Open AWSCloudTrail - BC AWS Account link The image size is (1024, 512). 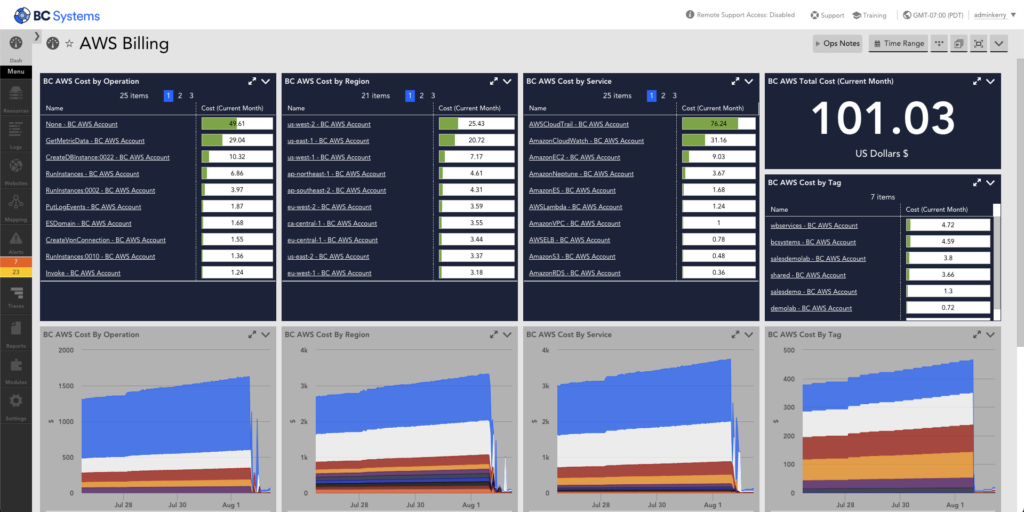click(x=579, y=124)
